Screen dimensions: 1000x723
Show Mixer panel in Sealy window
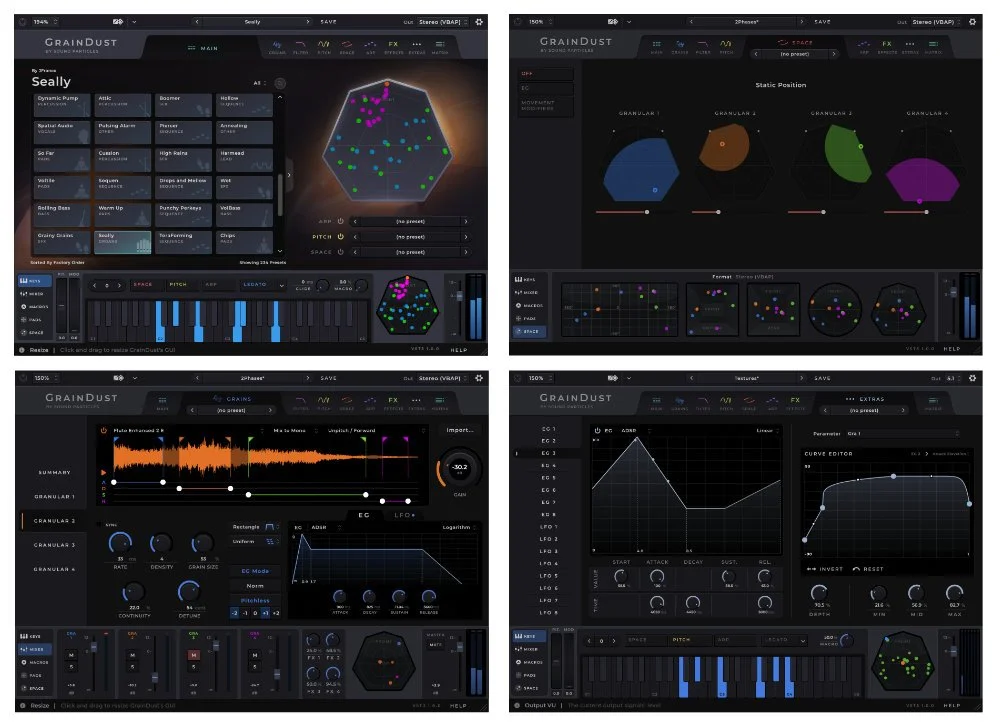click(31, 294)
